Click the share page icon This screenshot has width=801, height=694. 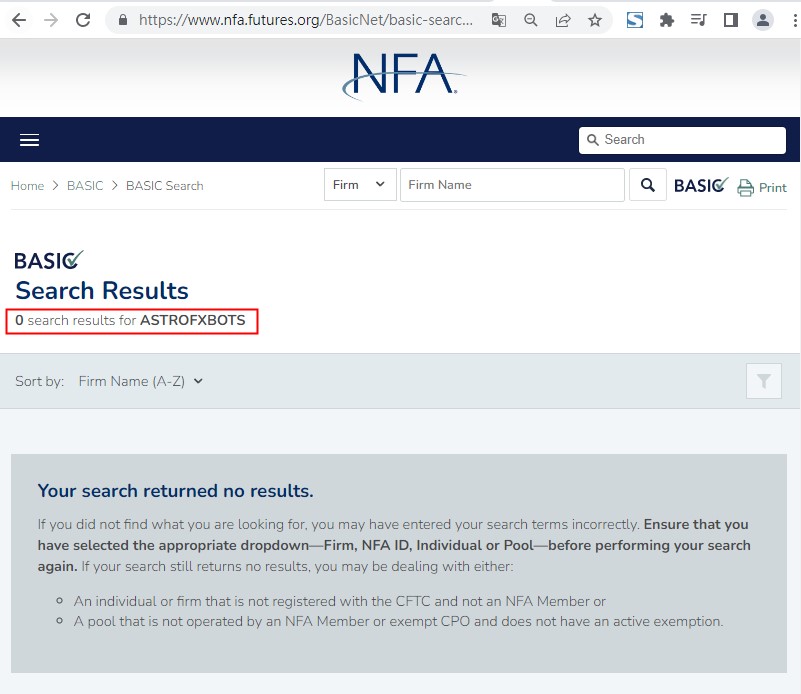563,20
